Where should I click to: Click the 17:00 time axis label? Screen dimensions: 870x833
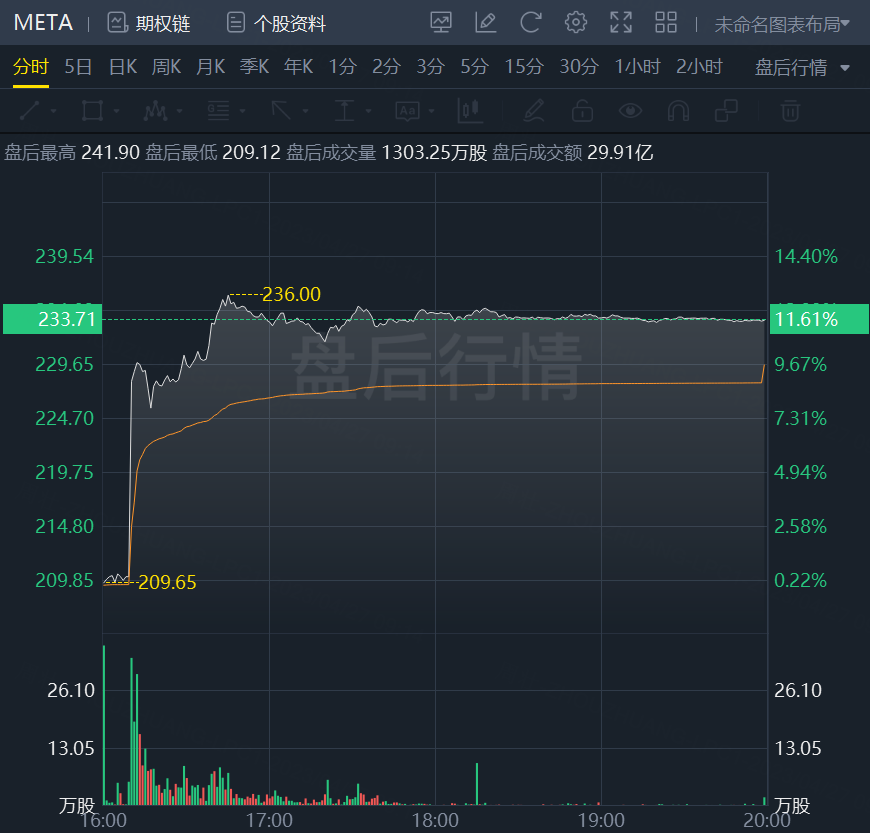tap(269, 820)
